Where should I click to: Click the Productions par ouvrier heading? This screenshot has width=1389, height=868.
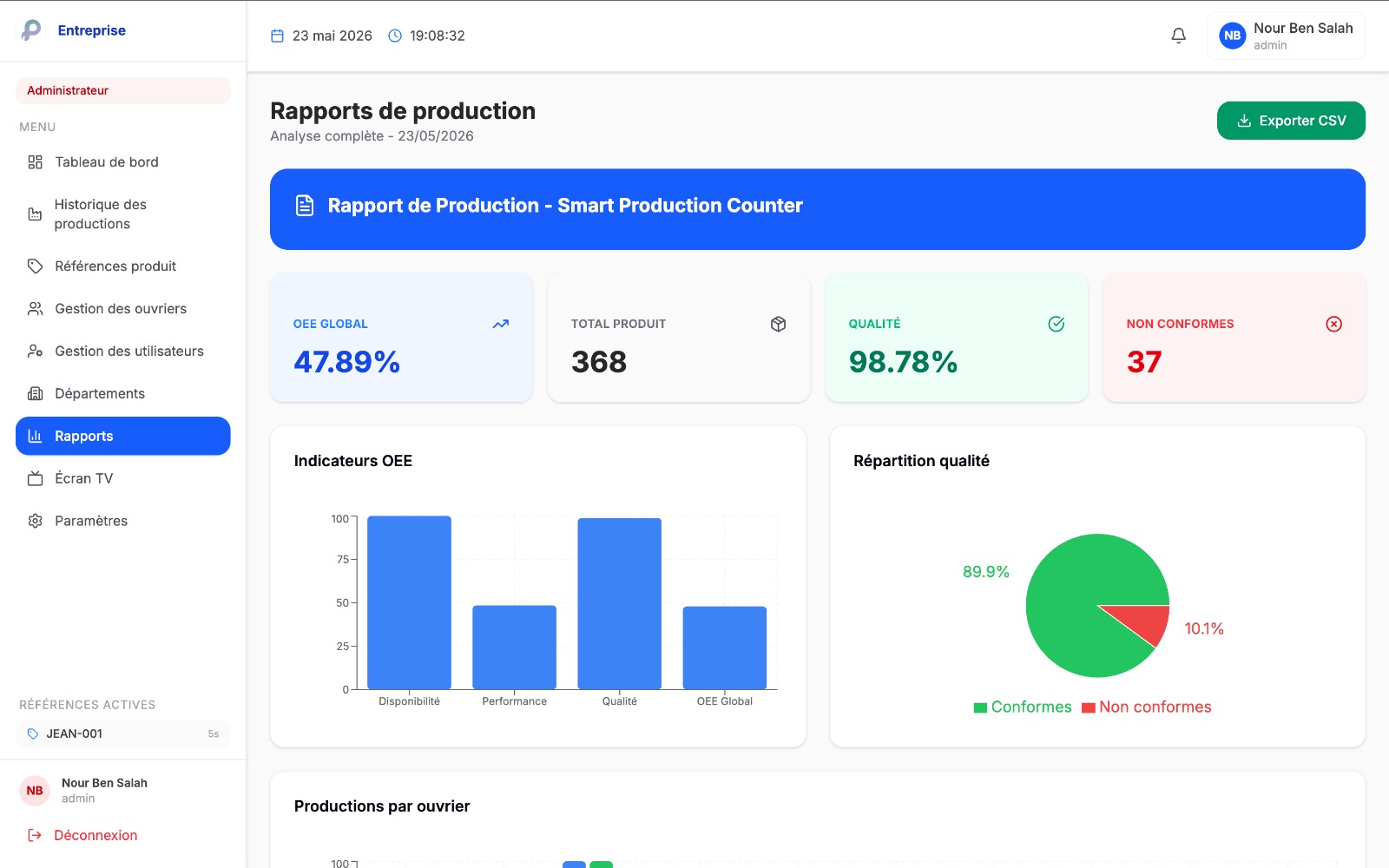382,806
